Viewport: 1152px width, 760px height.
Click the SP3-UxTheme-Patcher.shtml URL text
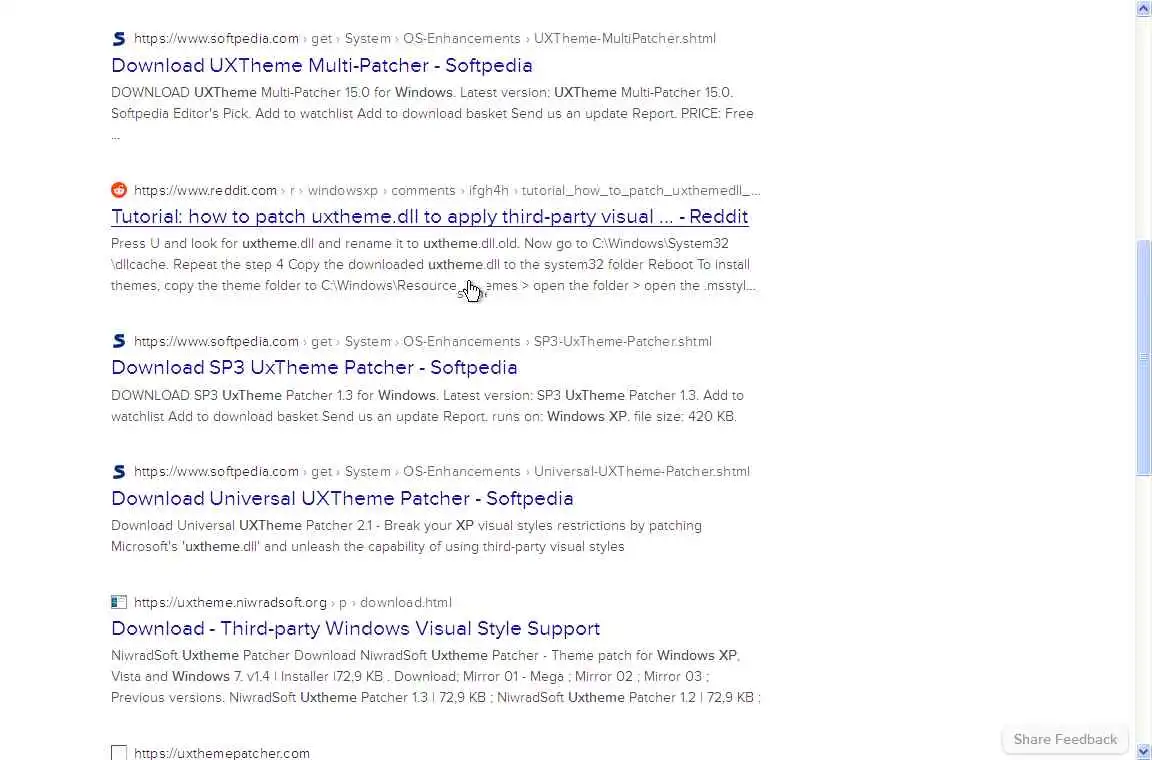click(x=422, y=341)
